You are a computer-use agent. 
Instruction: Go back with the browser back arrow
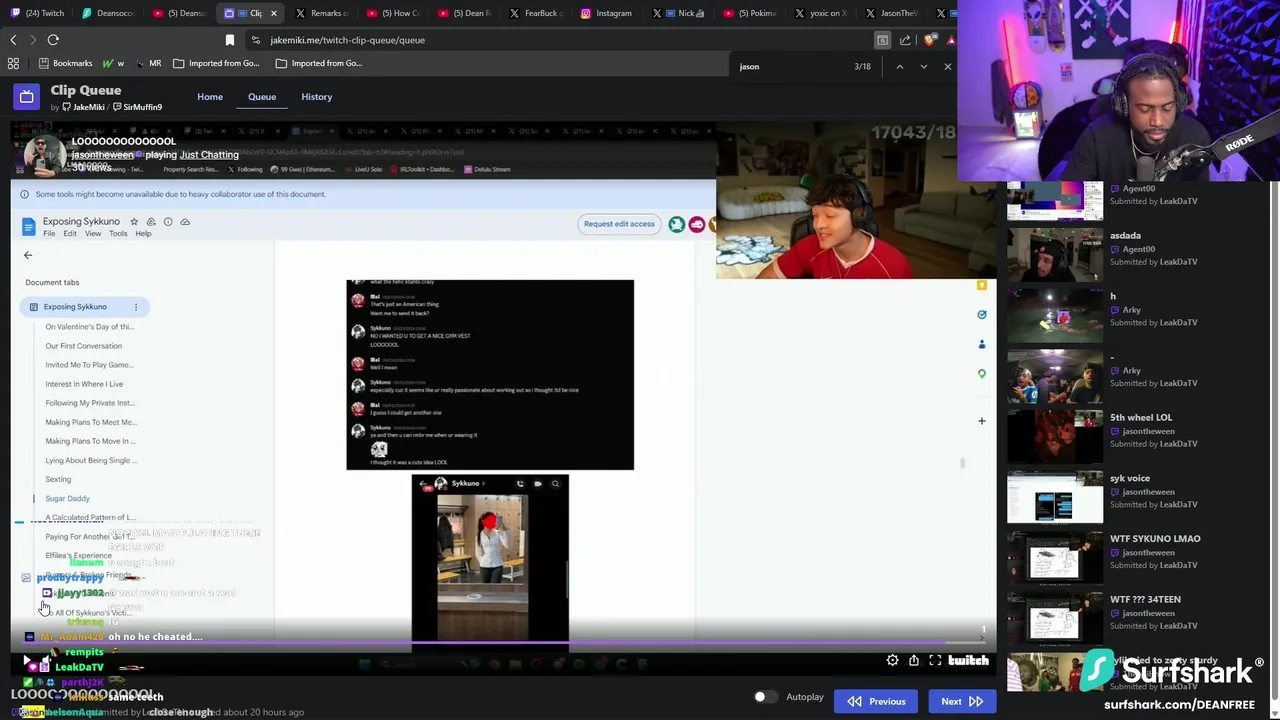(x=13, y=40)
